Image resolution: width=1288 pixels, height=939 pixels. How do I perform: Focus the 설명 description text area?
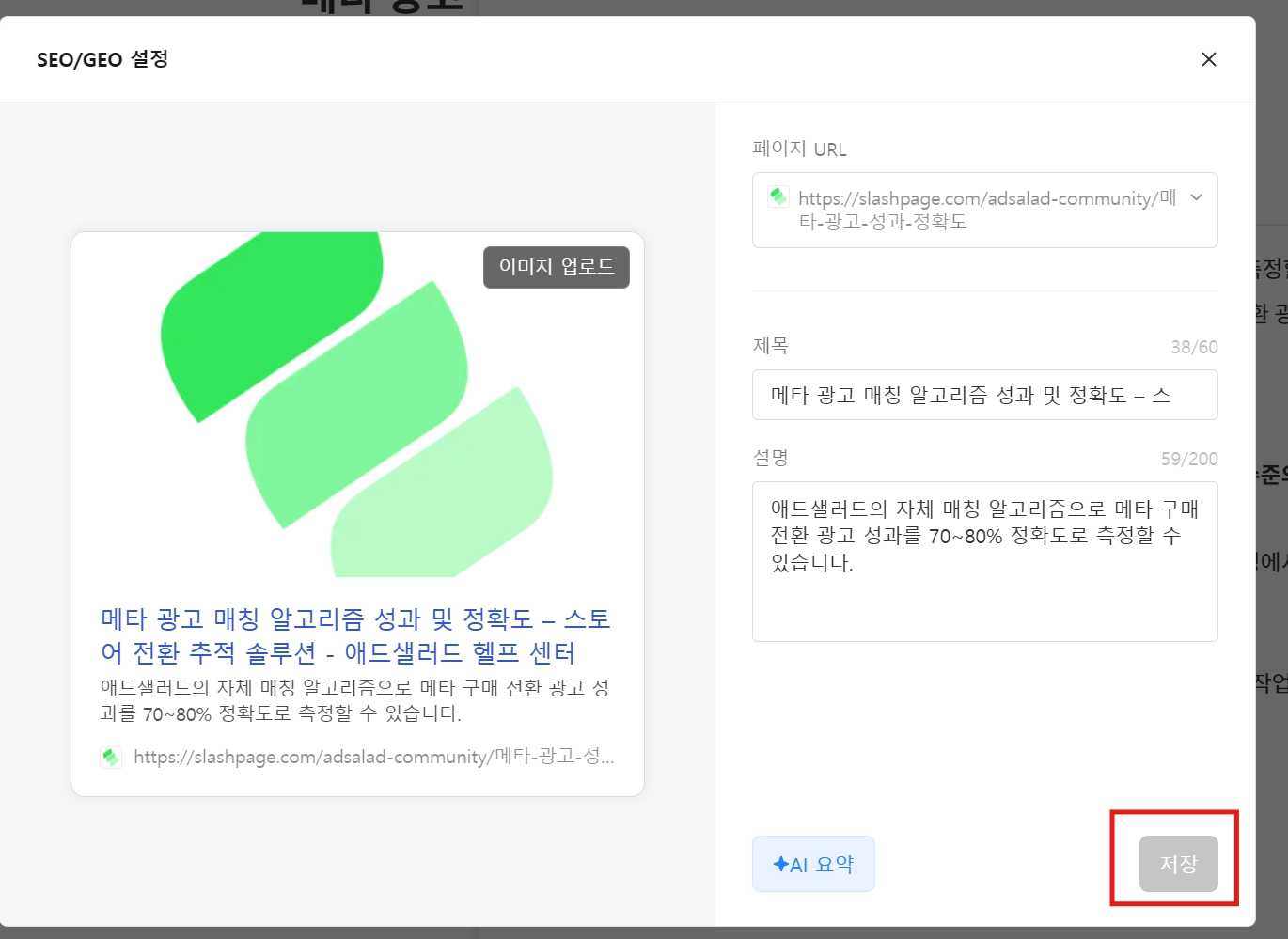pyautogui.click(x=984, y=561)
